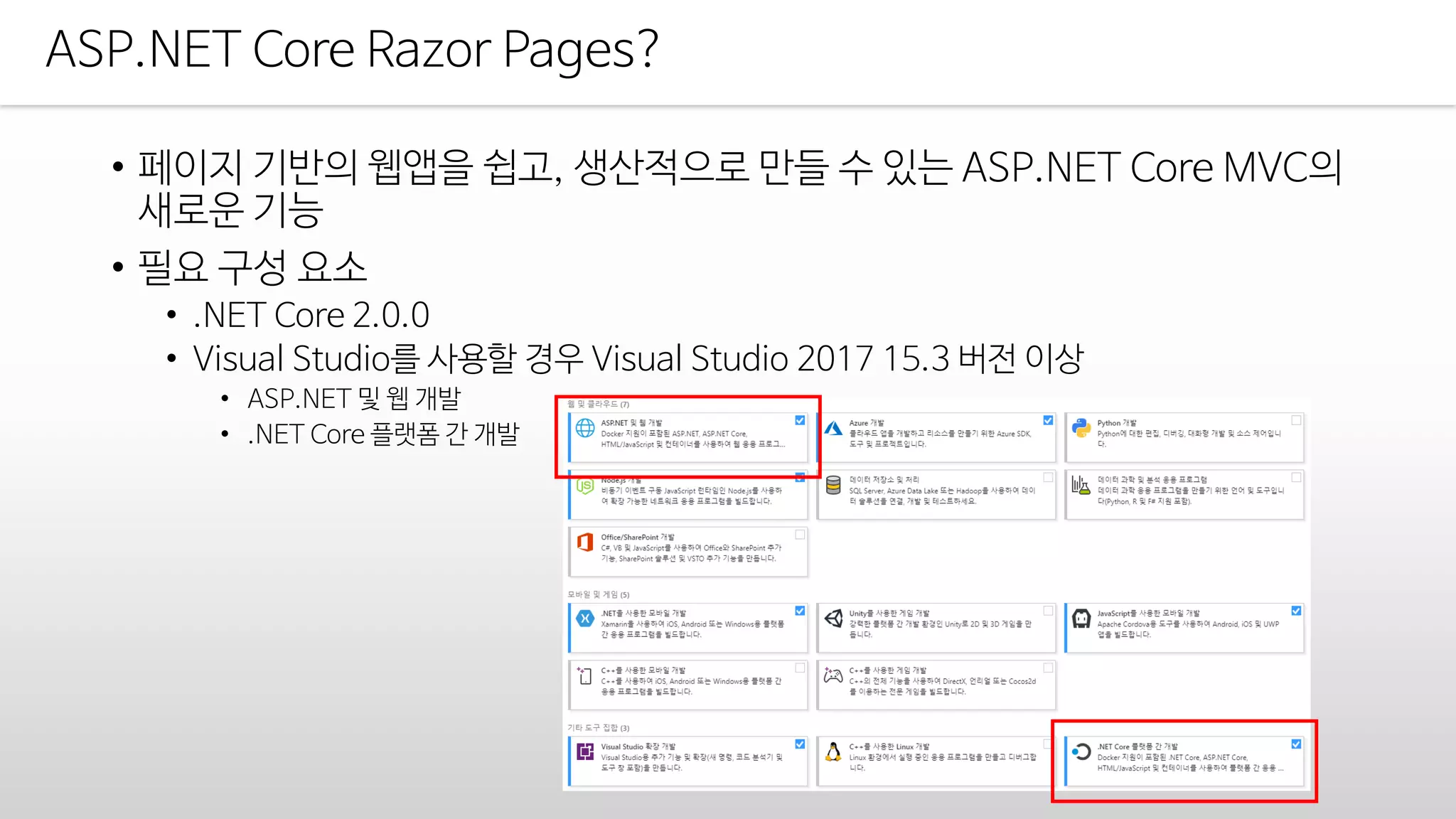Click the Visual Studio extension purple icon
The image size is (1456, 819).
585,752
